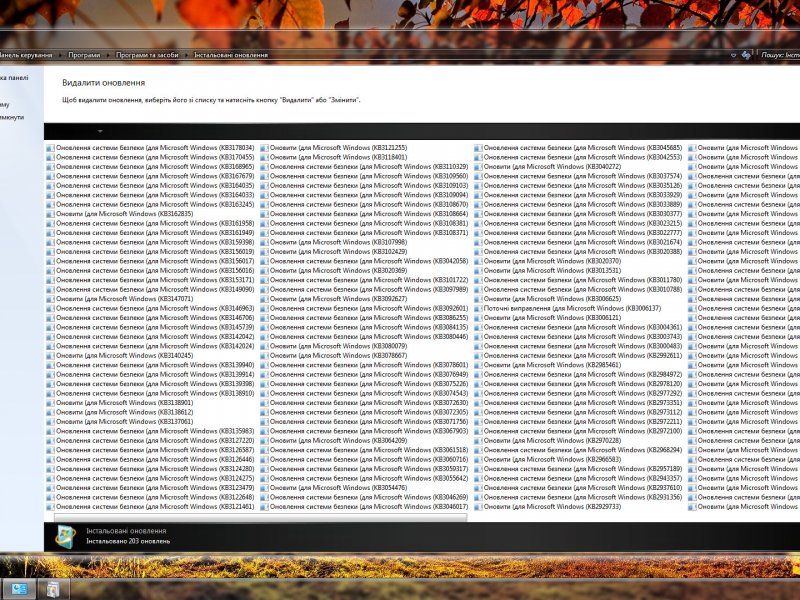800x600 pixels.
Task: Click the icon of update KB3121255
Action: [264, 148]
